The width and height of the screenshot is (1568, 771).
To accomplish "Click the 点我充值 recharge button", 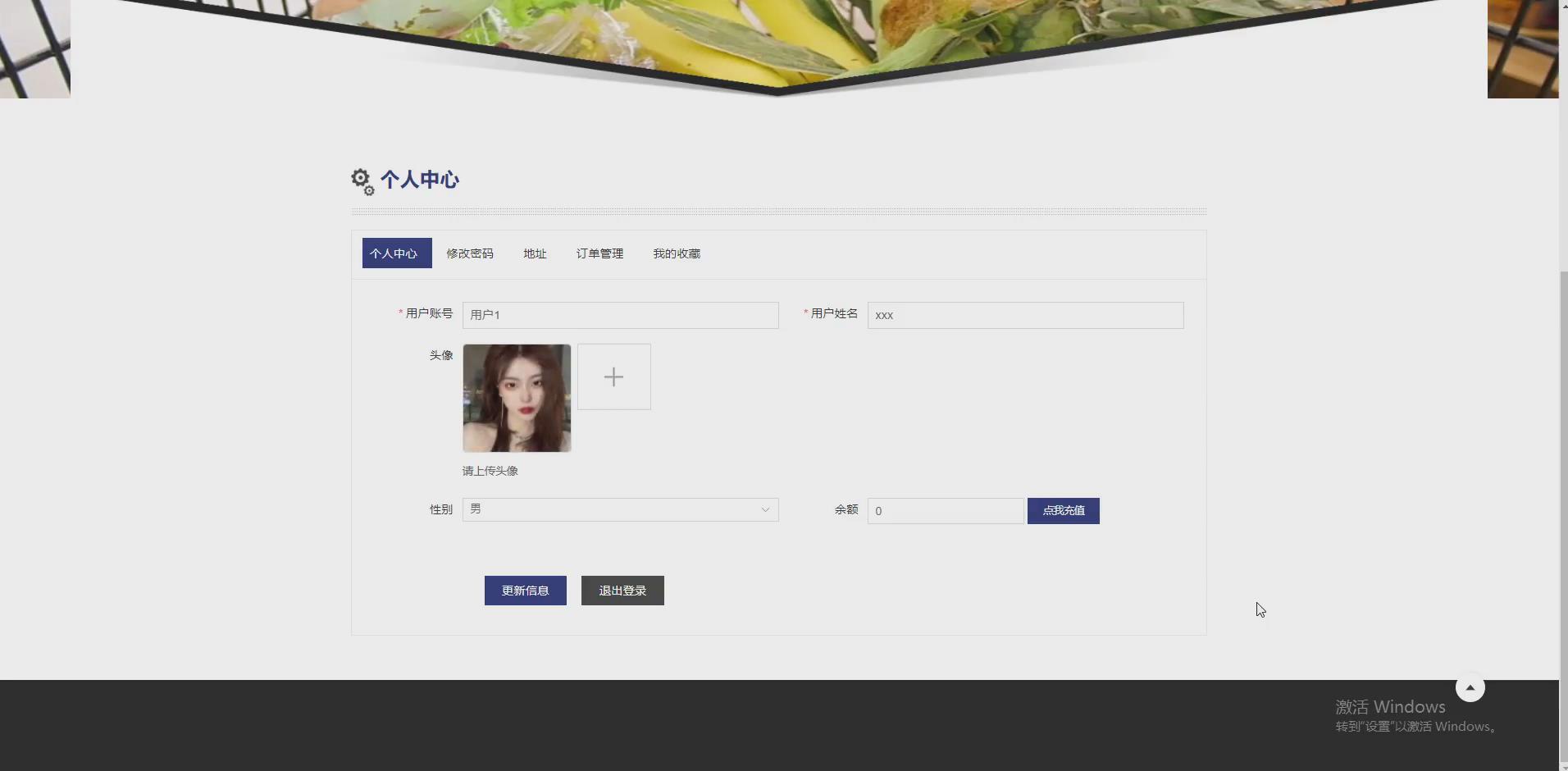I will point(1063,510).
